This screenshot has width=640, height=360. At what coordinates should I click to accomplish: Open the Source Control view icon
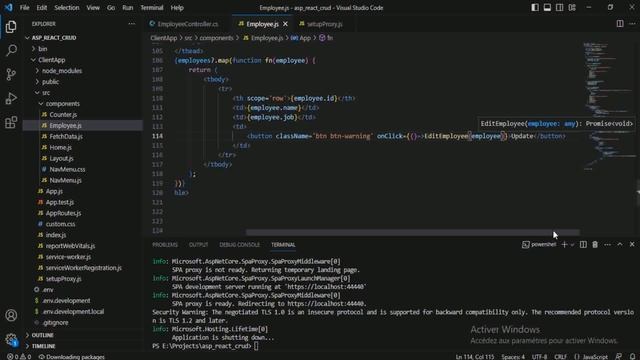[x=11, y=74]
